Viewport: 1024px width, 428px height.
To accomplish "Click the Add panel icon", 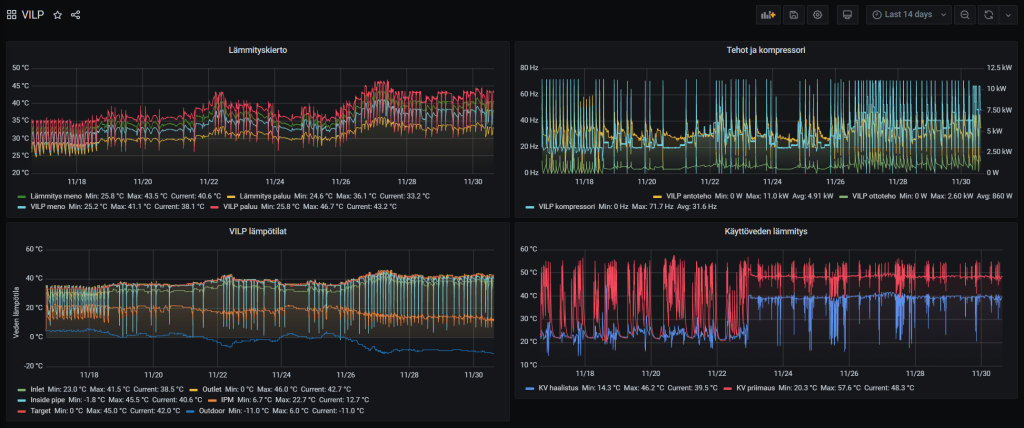I will click(768, 15).
